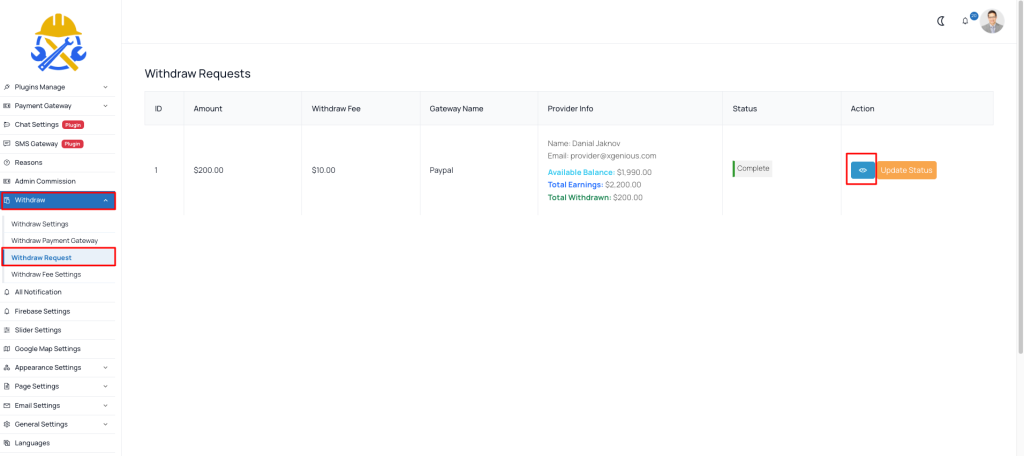Open Firebase Settings label

pos(42,312)
